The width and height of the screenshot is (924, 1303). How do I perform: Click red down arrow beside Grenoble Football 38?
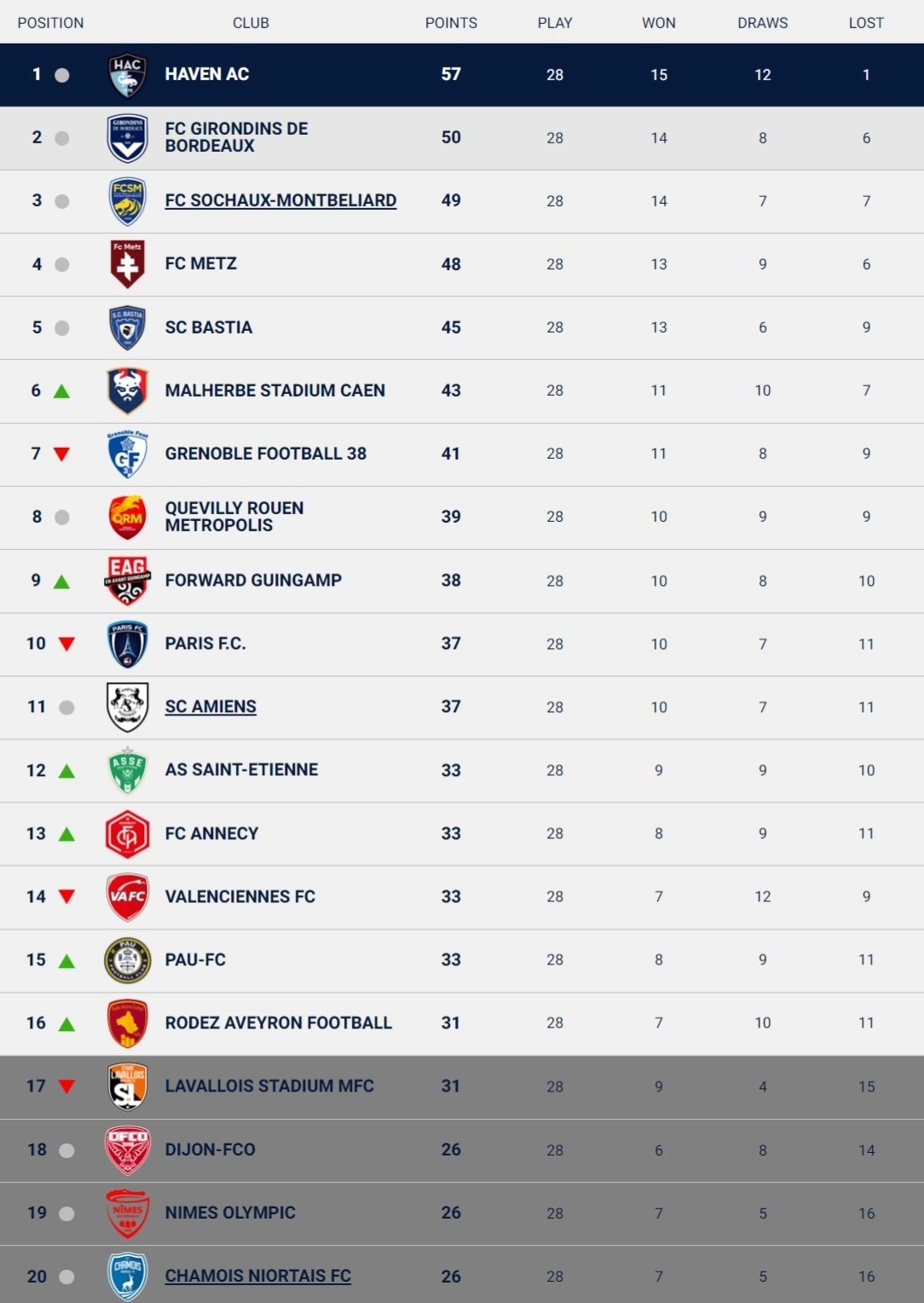[61, 455]
